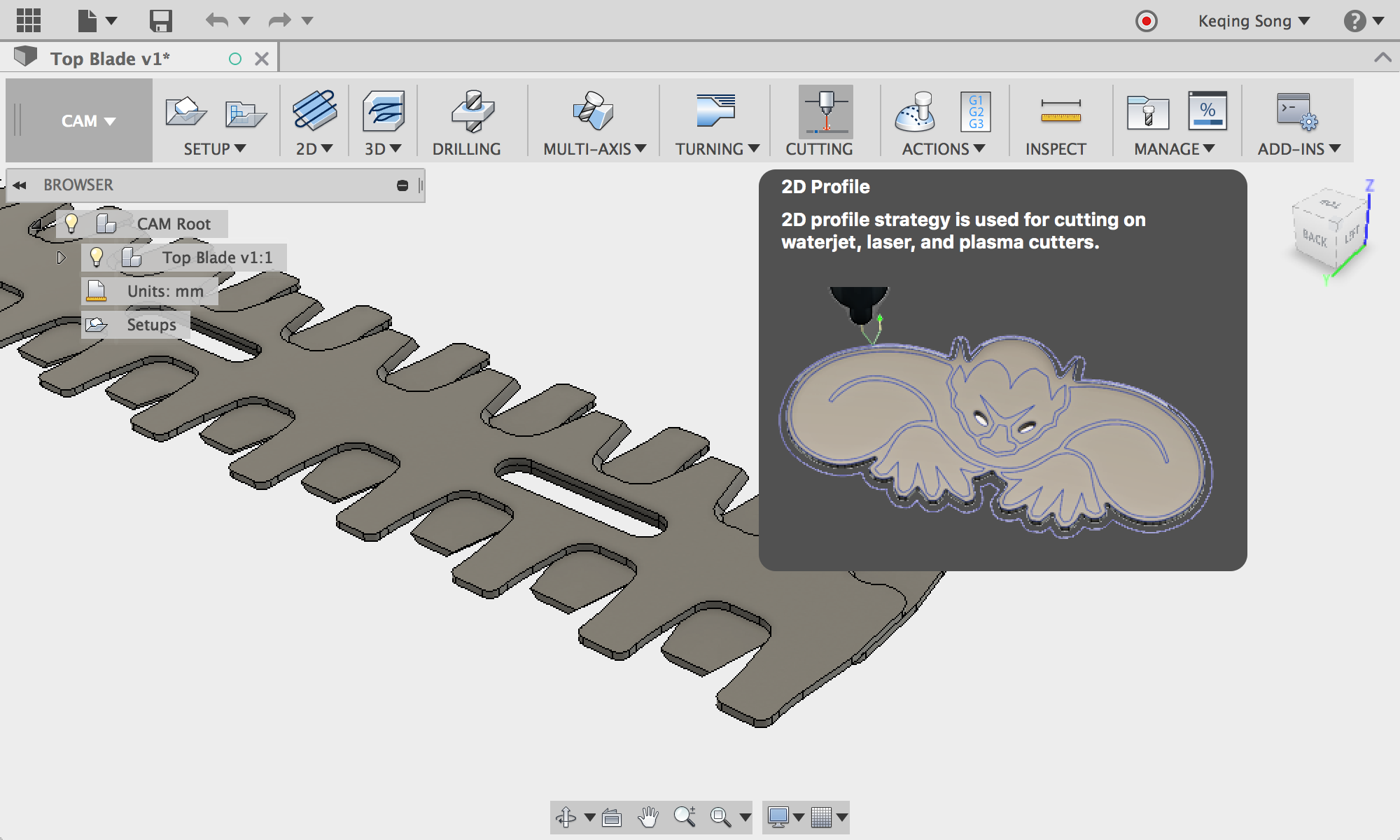Click the 2D Adaptive Clearing icon
Viewport: 1400px width, 840px height.
click(314, 111)
